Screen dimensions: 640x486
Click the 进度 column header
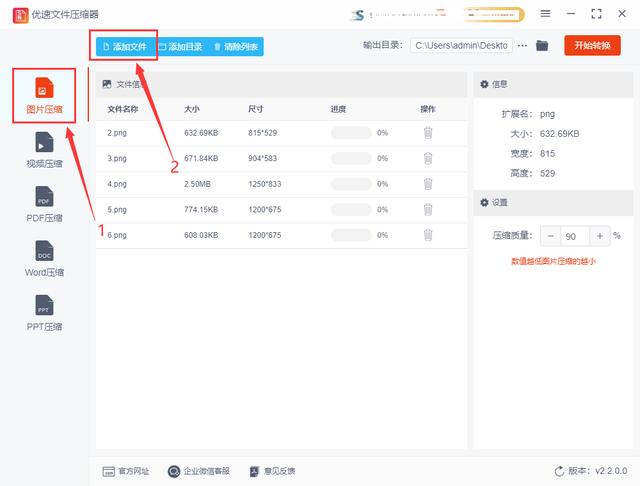338,109
